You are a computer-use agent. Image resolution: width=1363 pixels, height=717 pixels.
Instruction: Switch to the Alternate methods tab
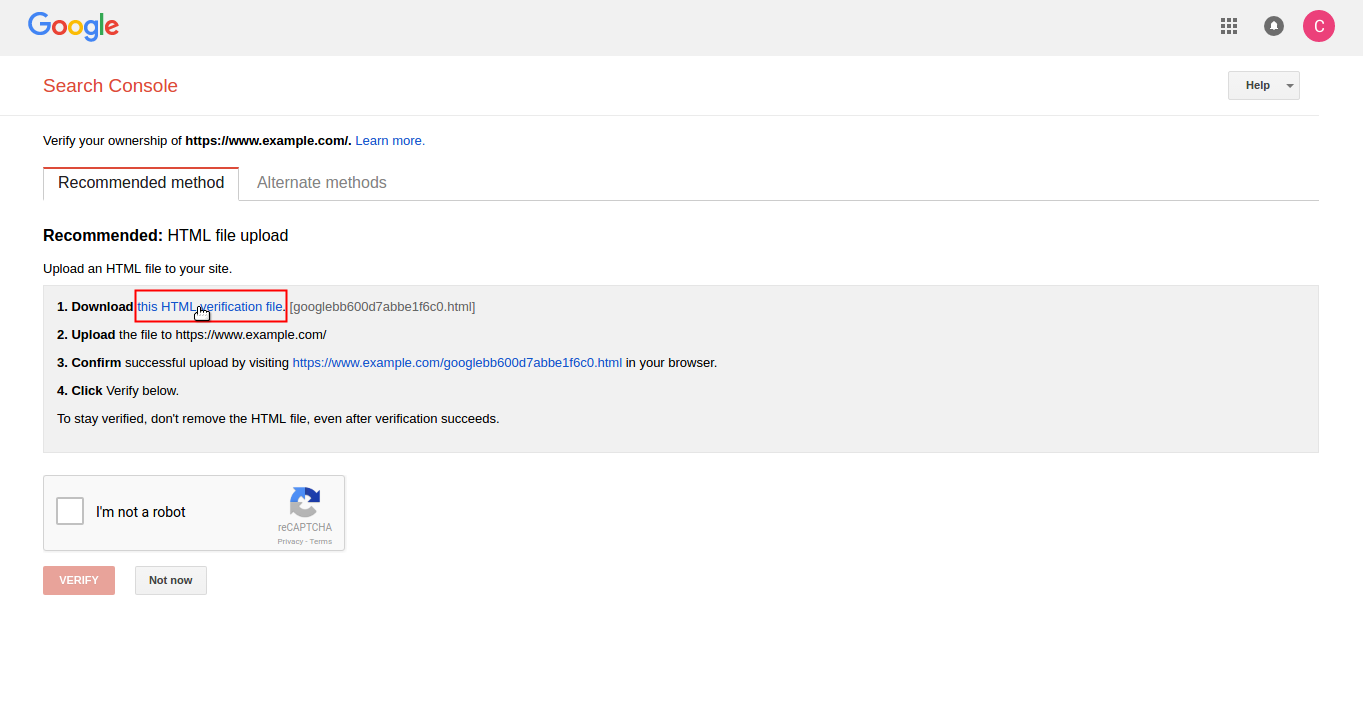click(322, 183)
